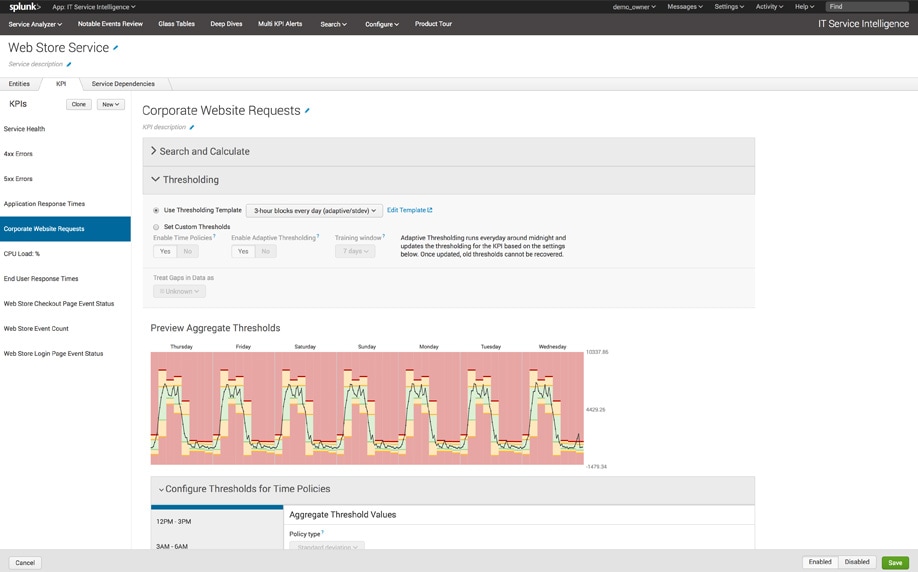Set the service state to Disabled
The height and width of the screenshot is (572, 918).
pyautogui.click(x=857, y=562)
